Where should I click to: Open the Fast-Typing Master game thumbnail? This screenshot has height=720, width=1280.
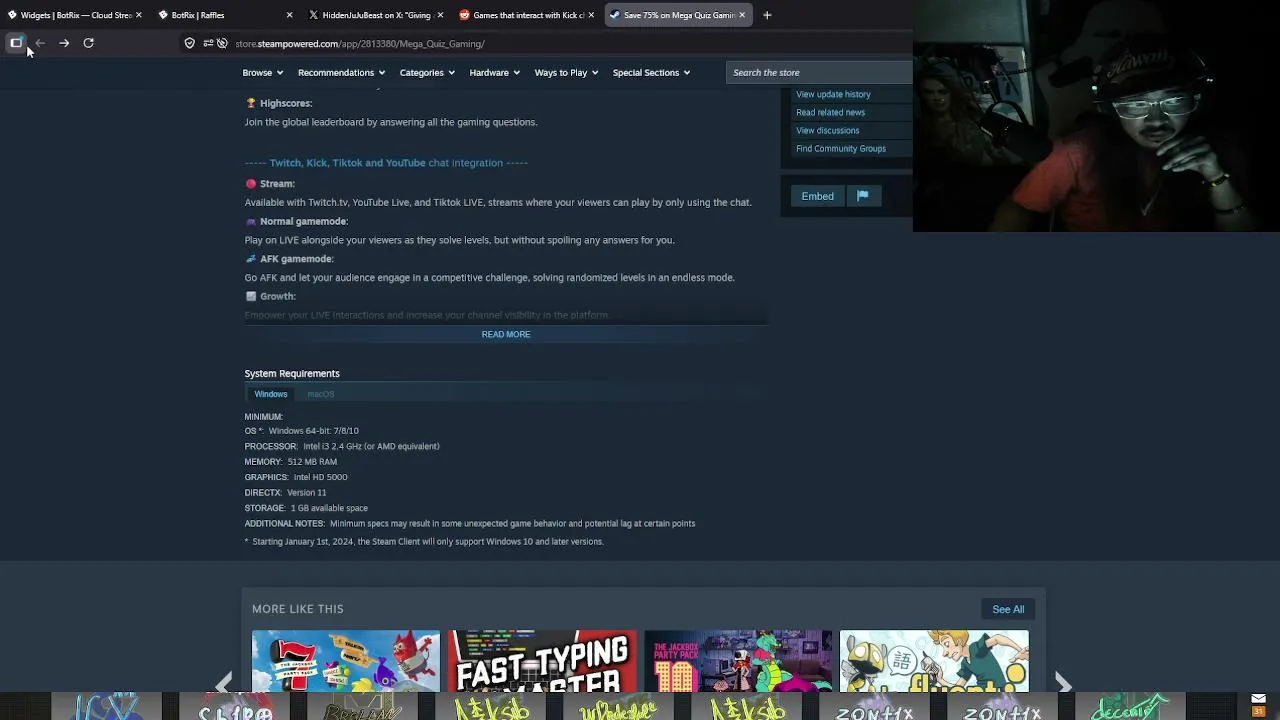point(542,662)
